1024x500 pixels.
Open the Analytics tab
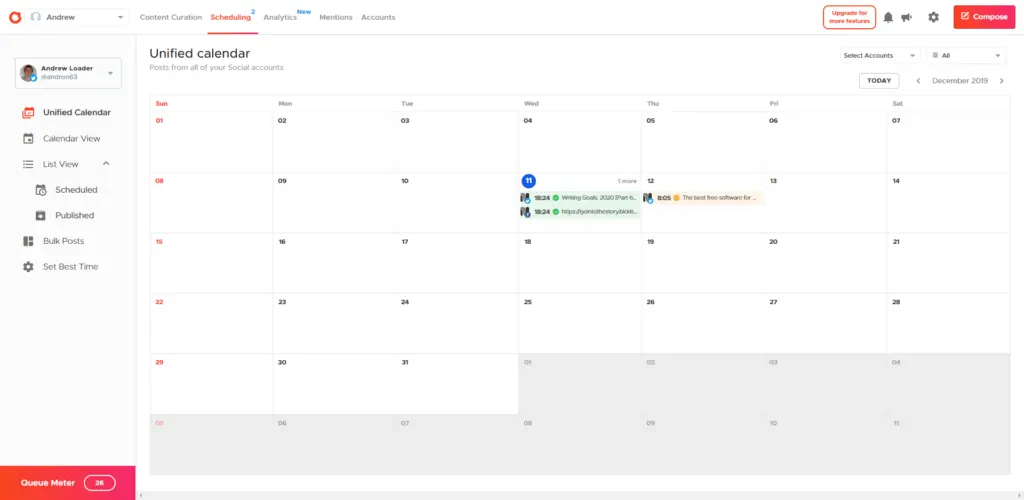280,17
